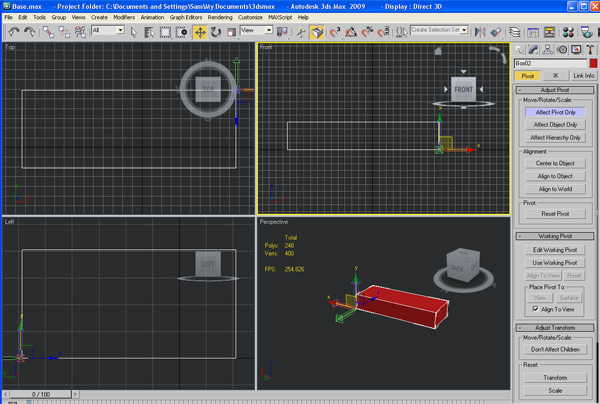The height and width of the screenshot is (404, 600).
Task: Click the Center to Object button
Action: pos(555,163)
